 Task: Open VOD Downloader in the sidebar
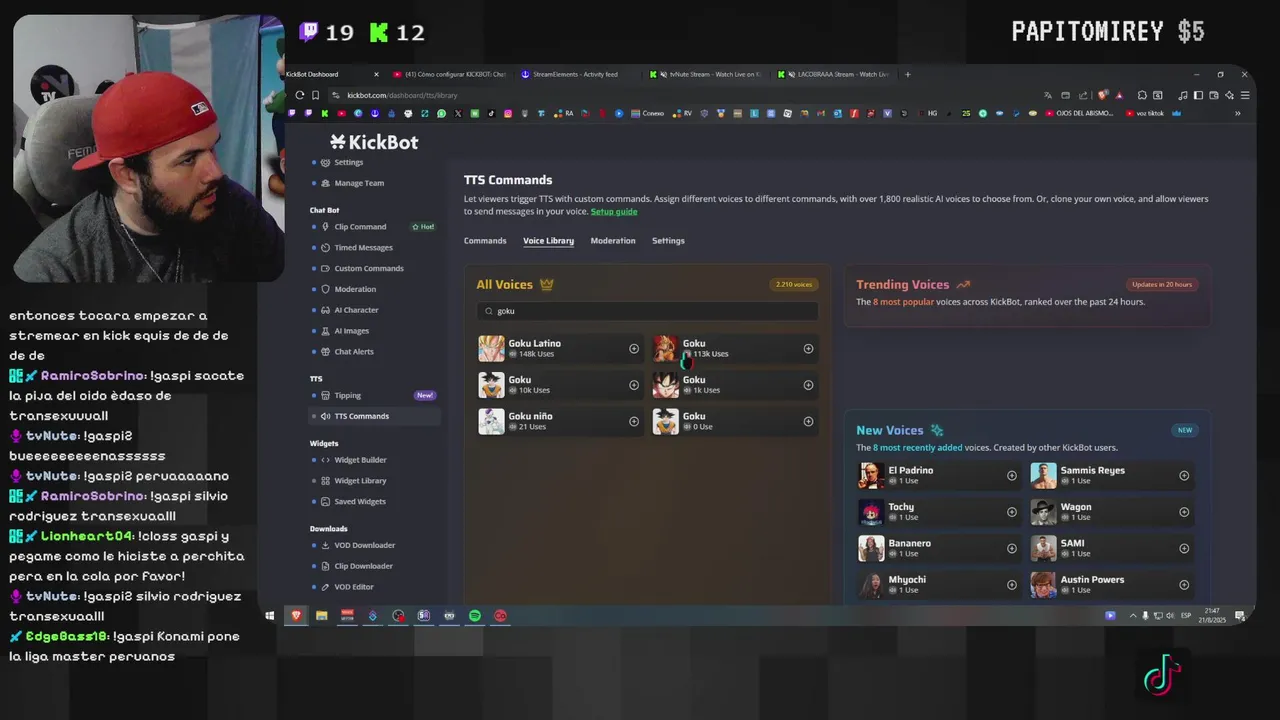(x=364, y=545)
